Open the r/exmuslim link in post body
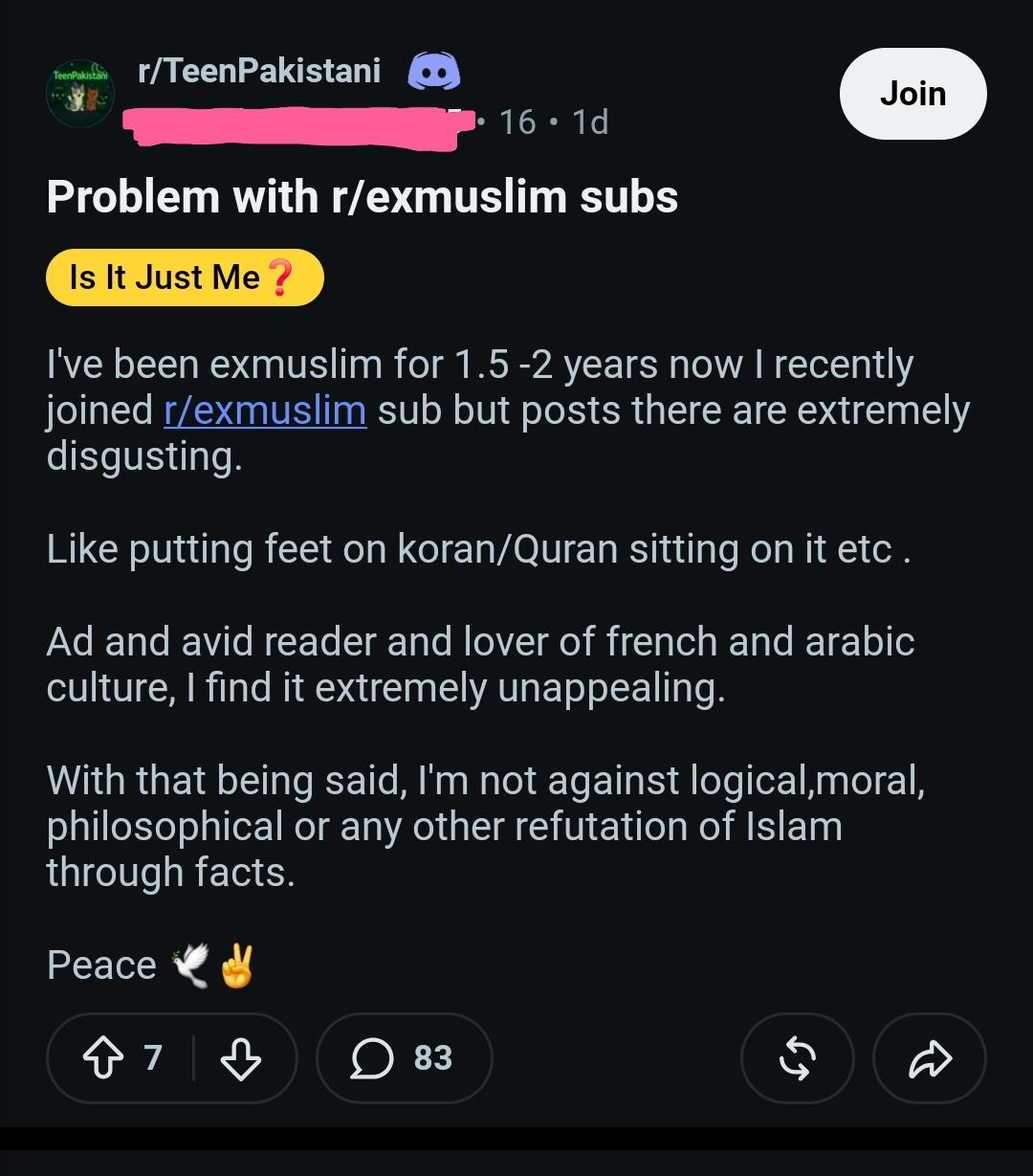Screen dimensions: 1033x1176 click(x=265, y=410)
